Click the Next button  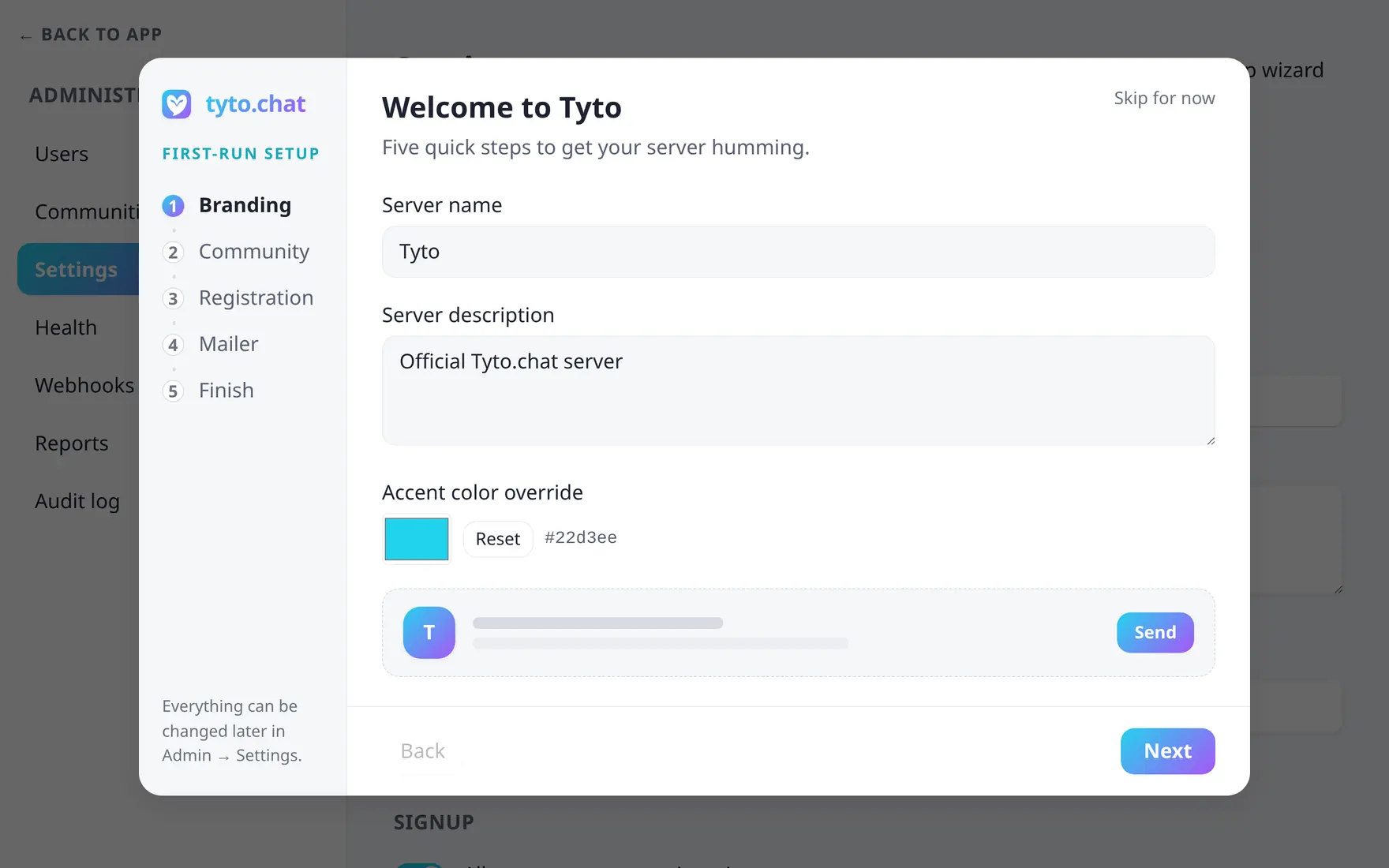click(1167, 751)
